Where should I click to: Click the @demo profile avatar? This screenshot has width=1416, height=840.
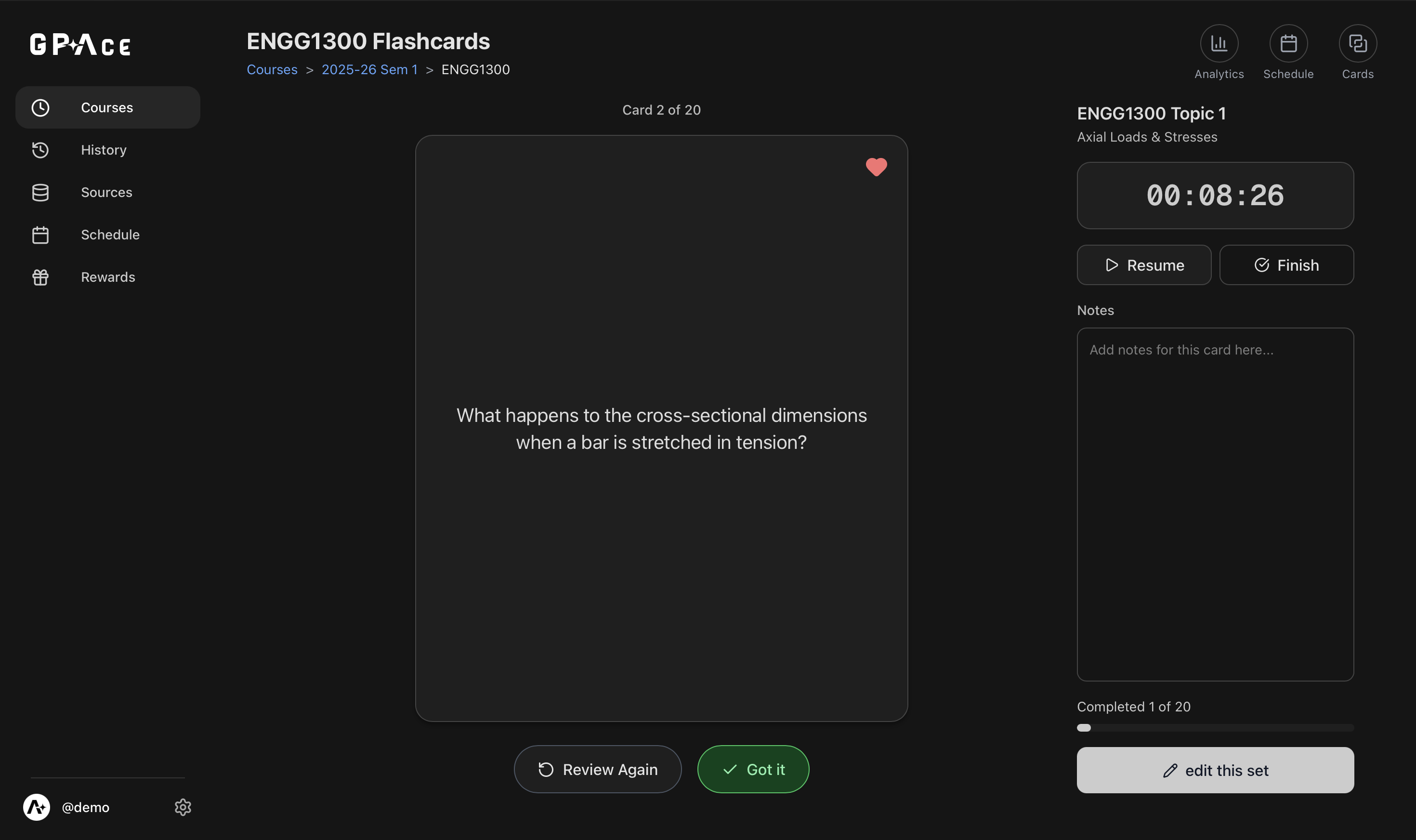[x=37, y=807]
